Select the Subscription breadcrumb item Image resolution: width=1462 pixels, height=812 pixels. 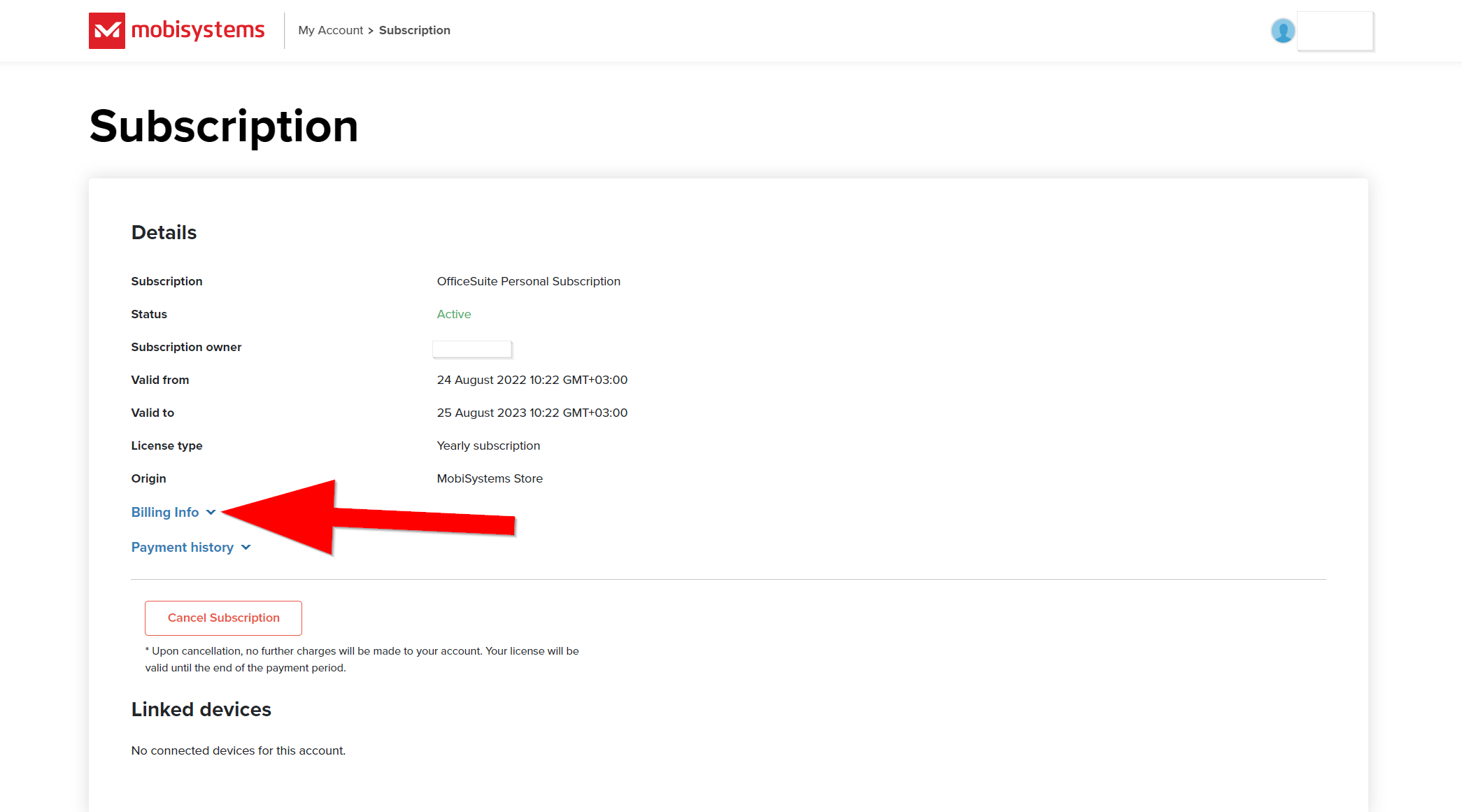(415, 30)
